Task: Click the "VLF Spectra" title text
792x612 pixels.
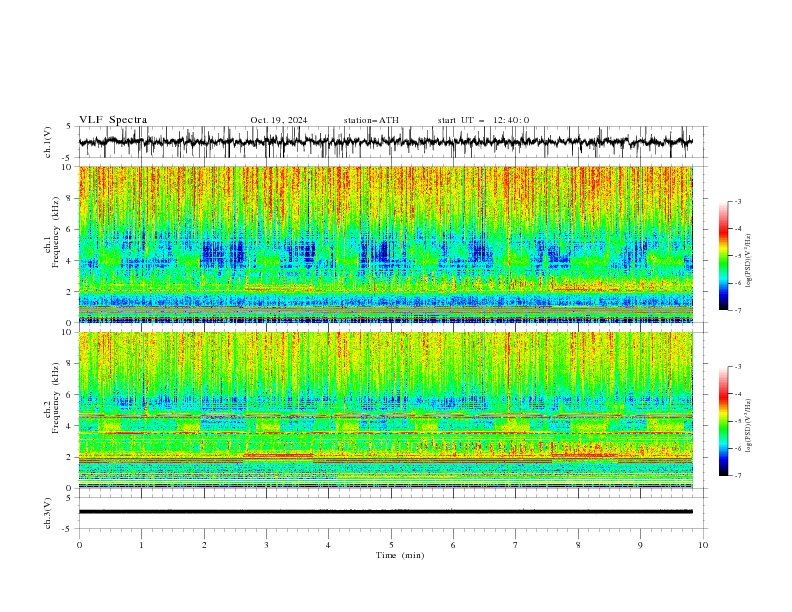Action: 113,120
